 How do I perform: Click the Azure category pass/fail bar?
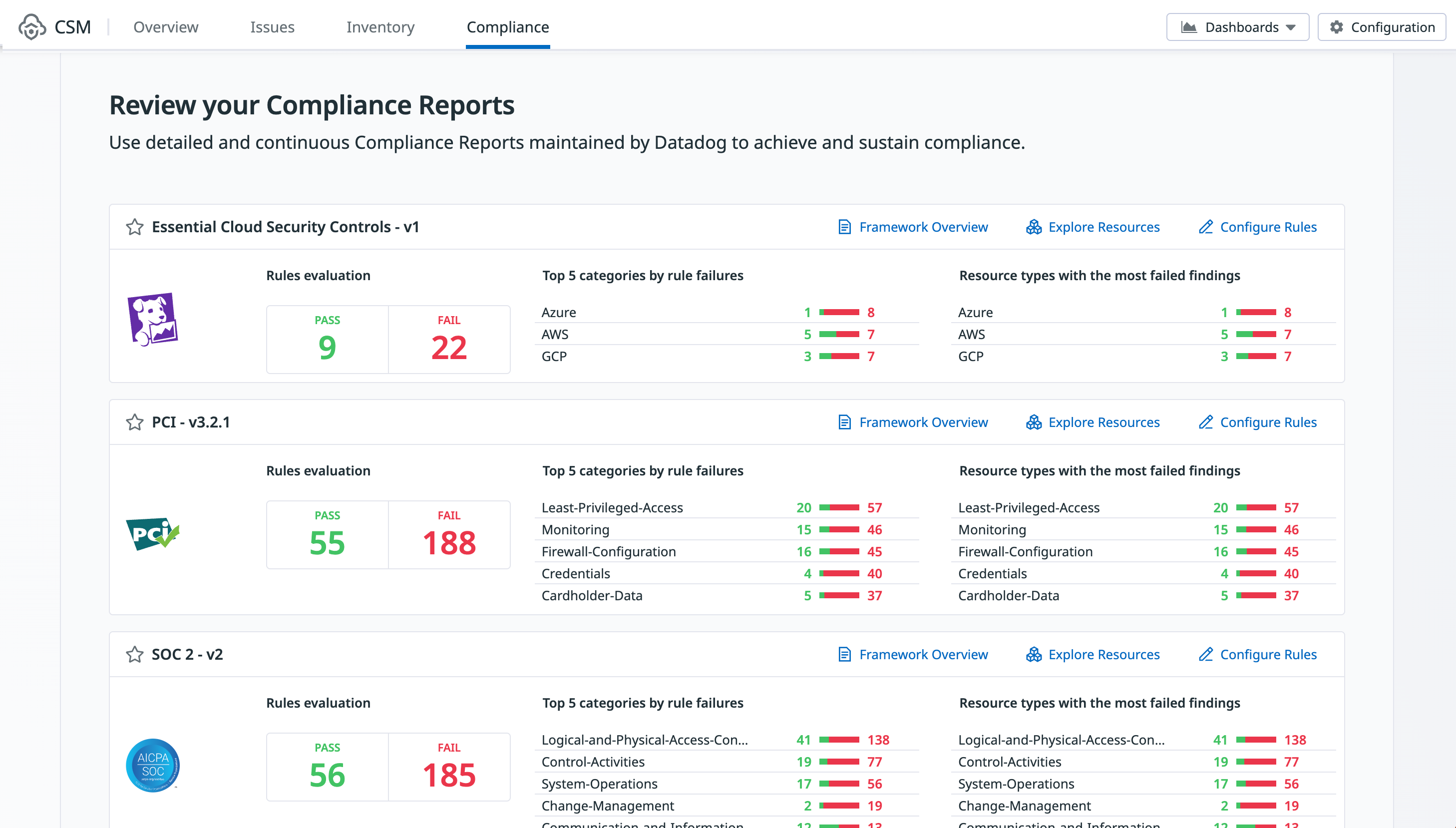[x=838, y=312]
